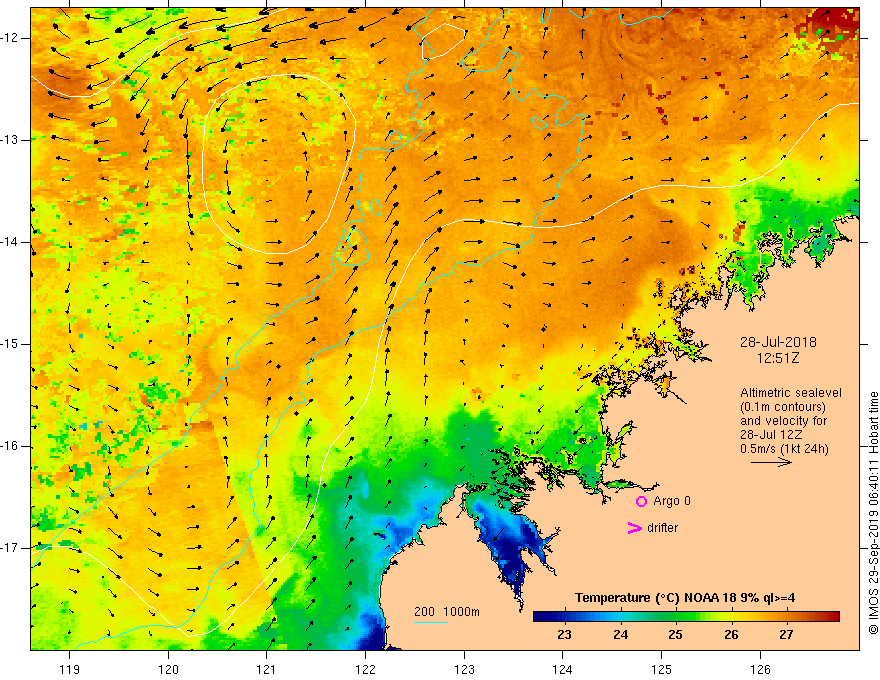Click the magenta drifter arrow symbol

click(x=634, y=528)
